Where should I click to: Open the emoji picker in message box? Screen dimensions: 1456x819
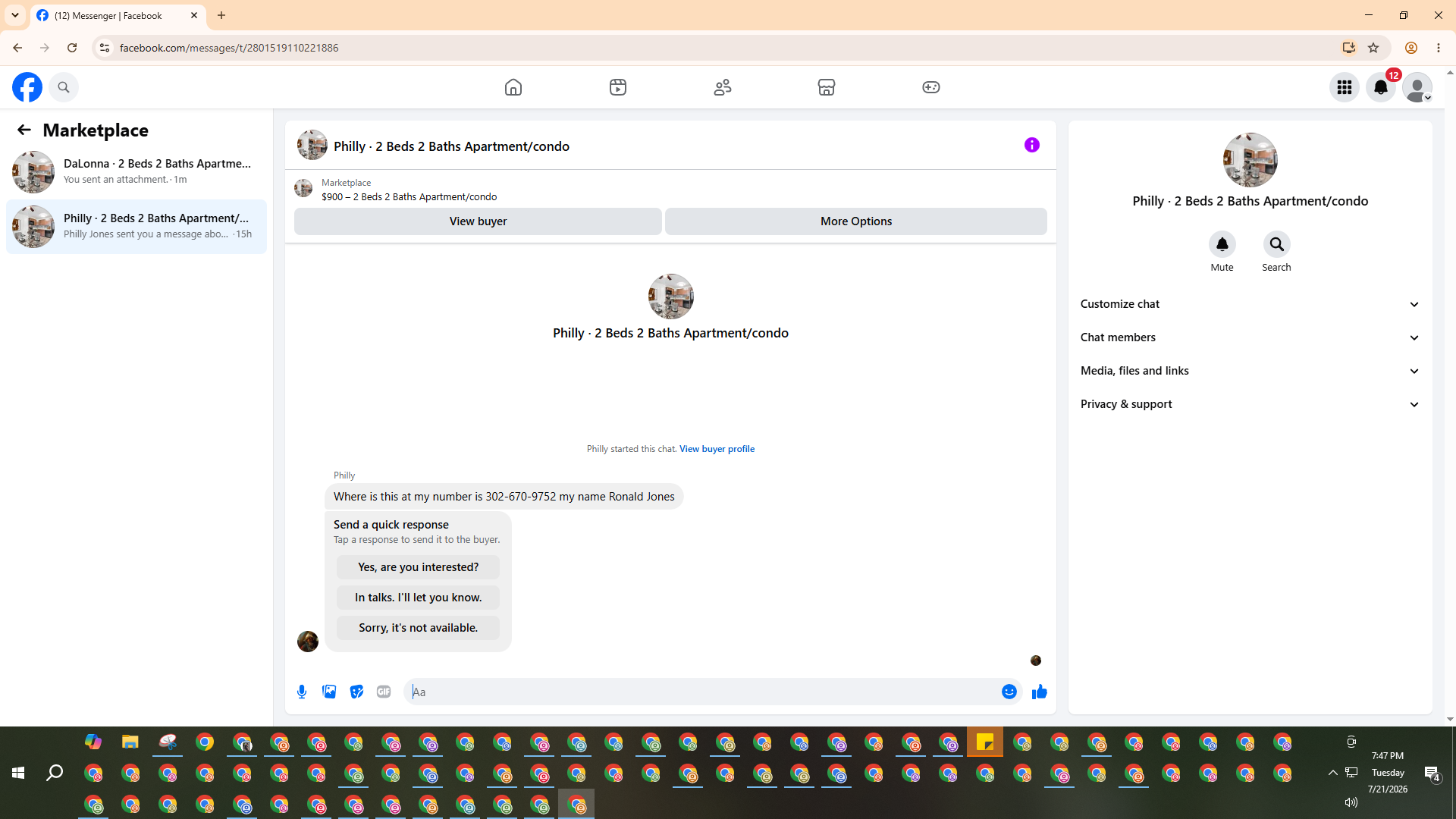click(1009, 692)
